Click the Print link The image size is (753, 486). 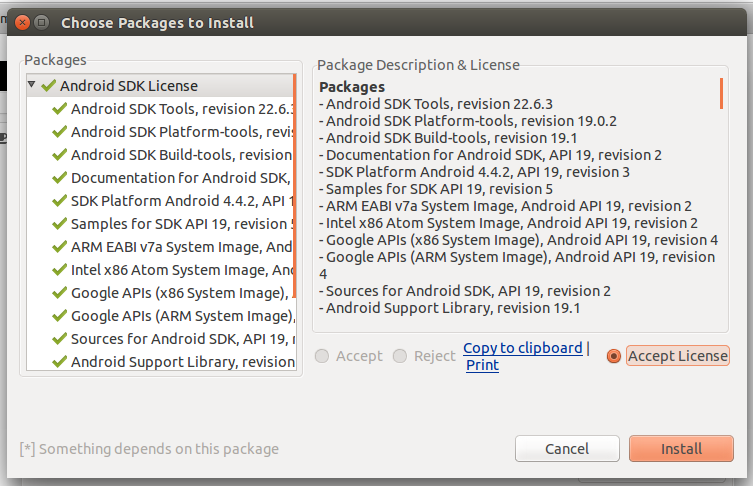click(x=482, y=366)
